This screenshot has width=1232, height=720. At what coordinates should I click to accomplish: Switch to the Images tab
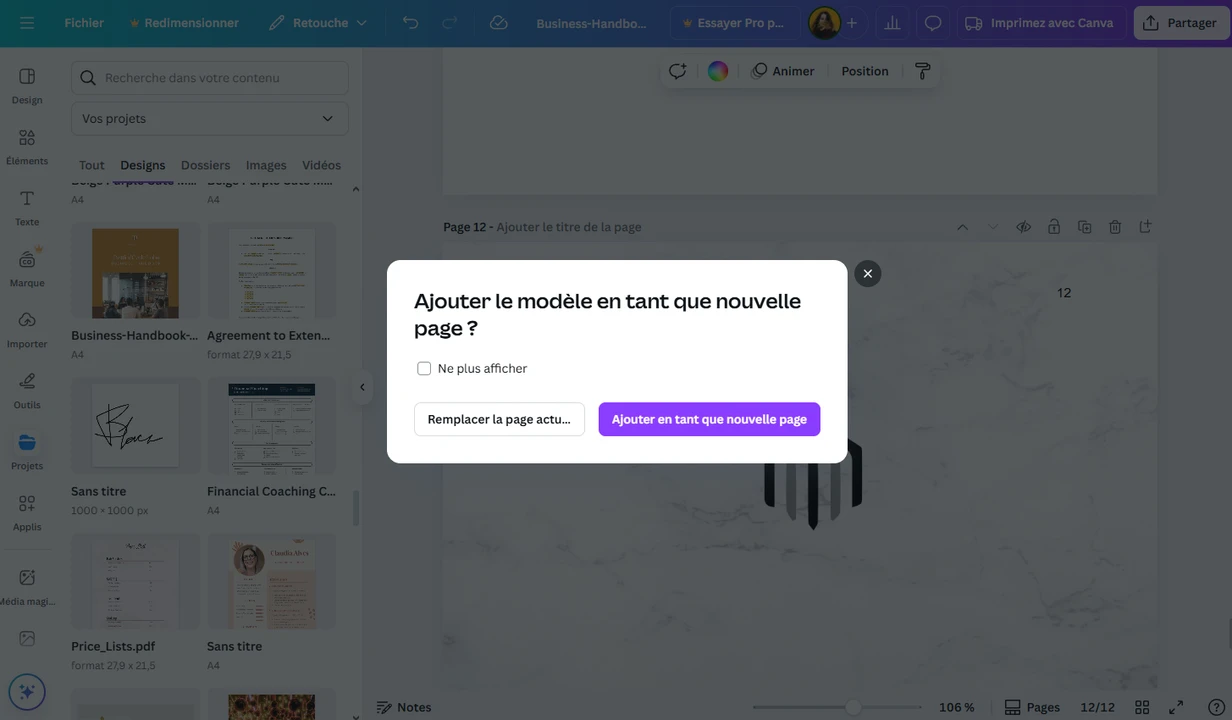pos(266,165)
